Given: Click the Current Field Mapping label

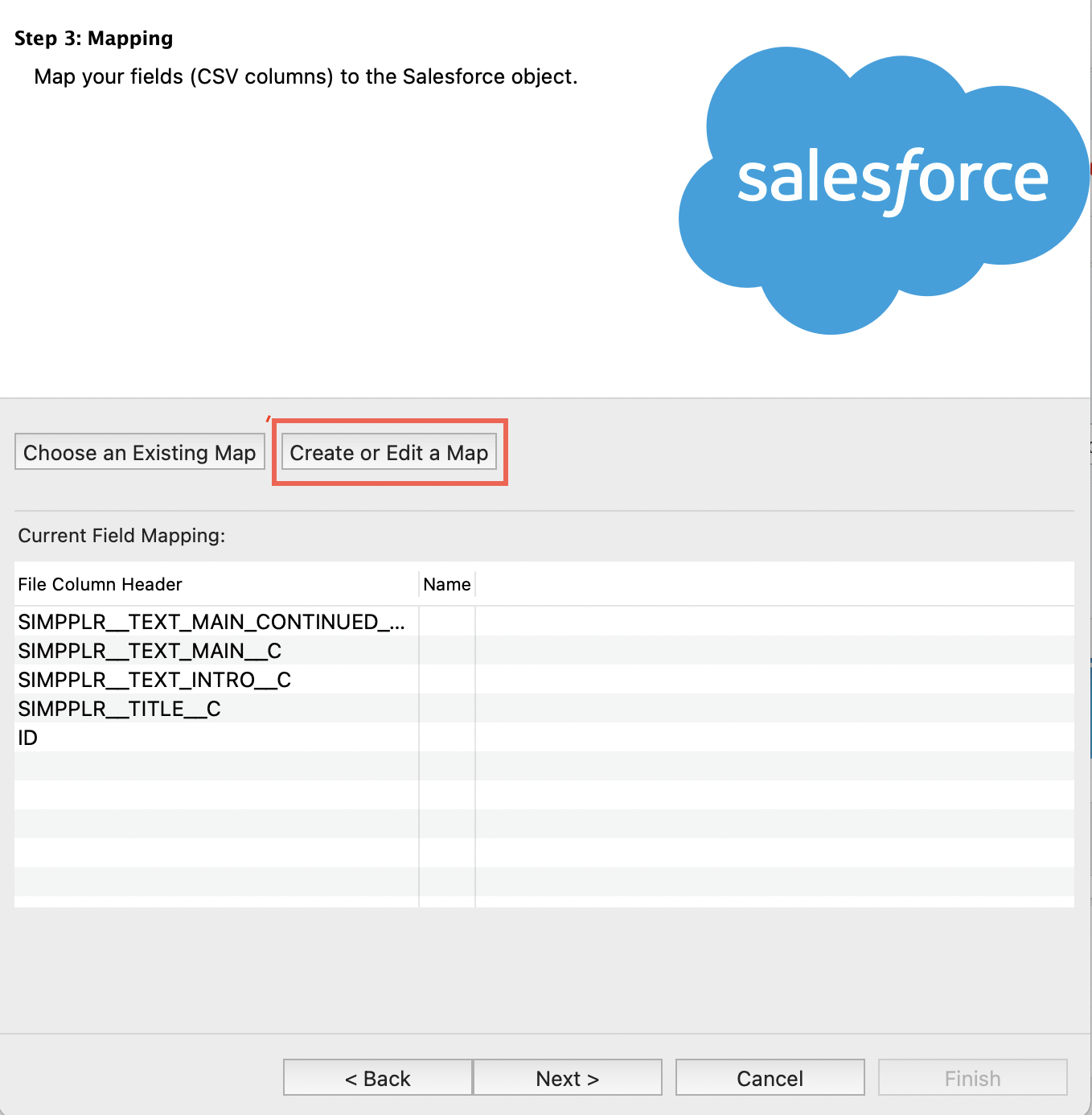Looking at the screenshot, I should tap(121, 536).
